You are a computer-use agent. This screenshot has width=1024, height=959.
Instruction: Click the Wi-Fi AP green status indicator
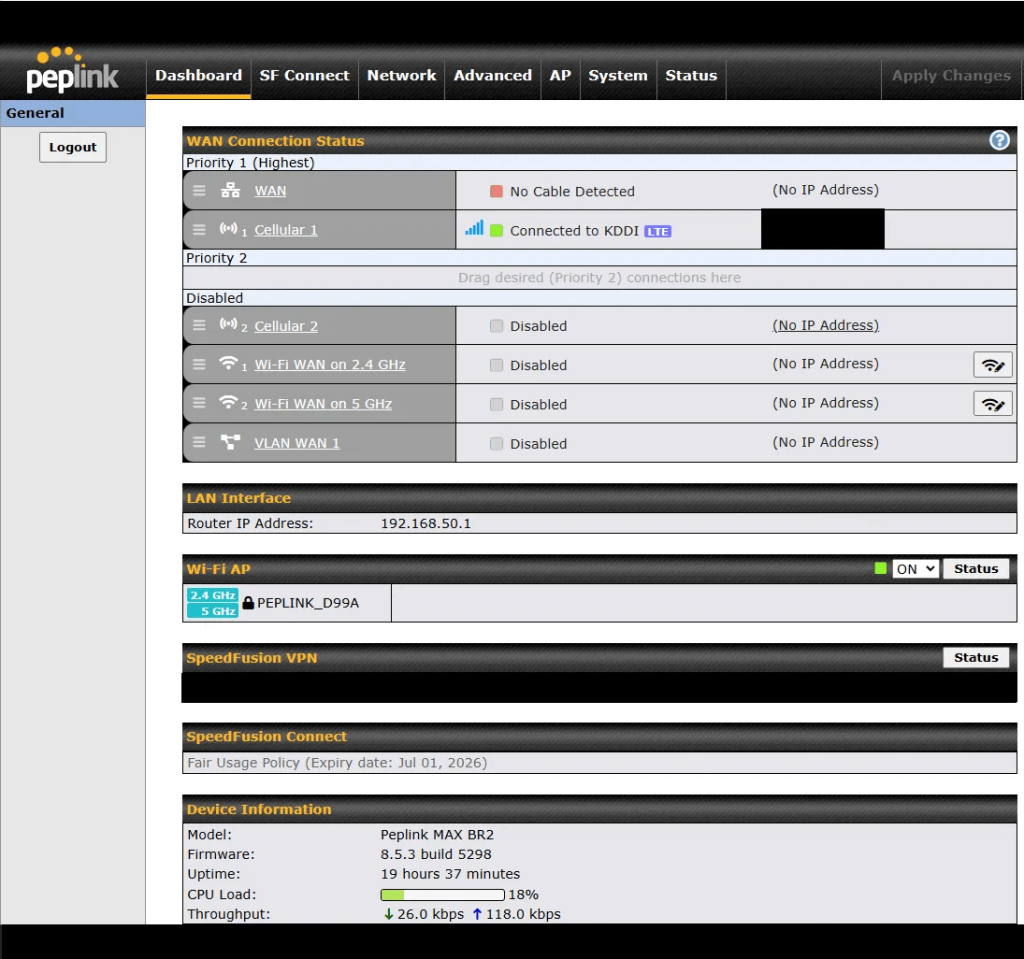(880, 569)
